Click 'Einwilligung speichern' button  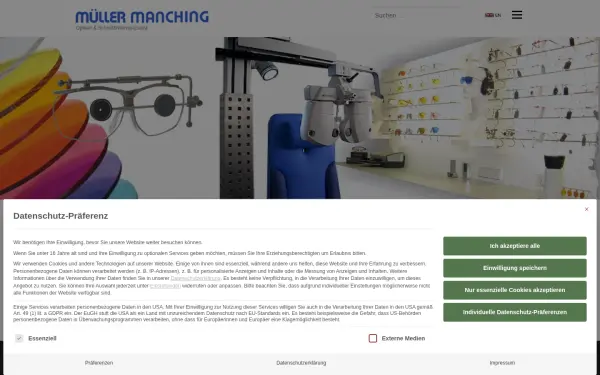[515, 268]
